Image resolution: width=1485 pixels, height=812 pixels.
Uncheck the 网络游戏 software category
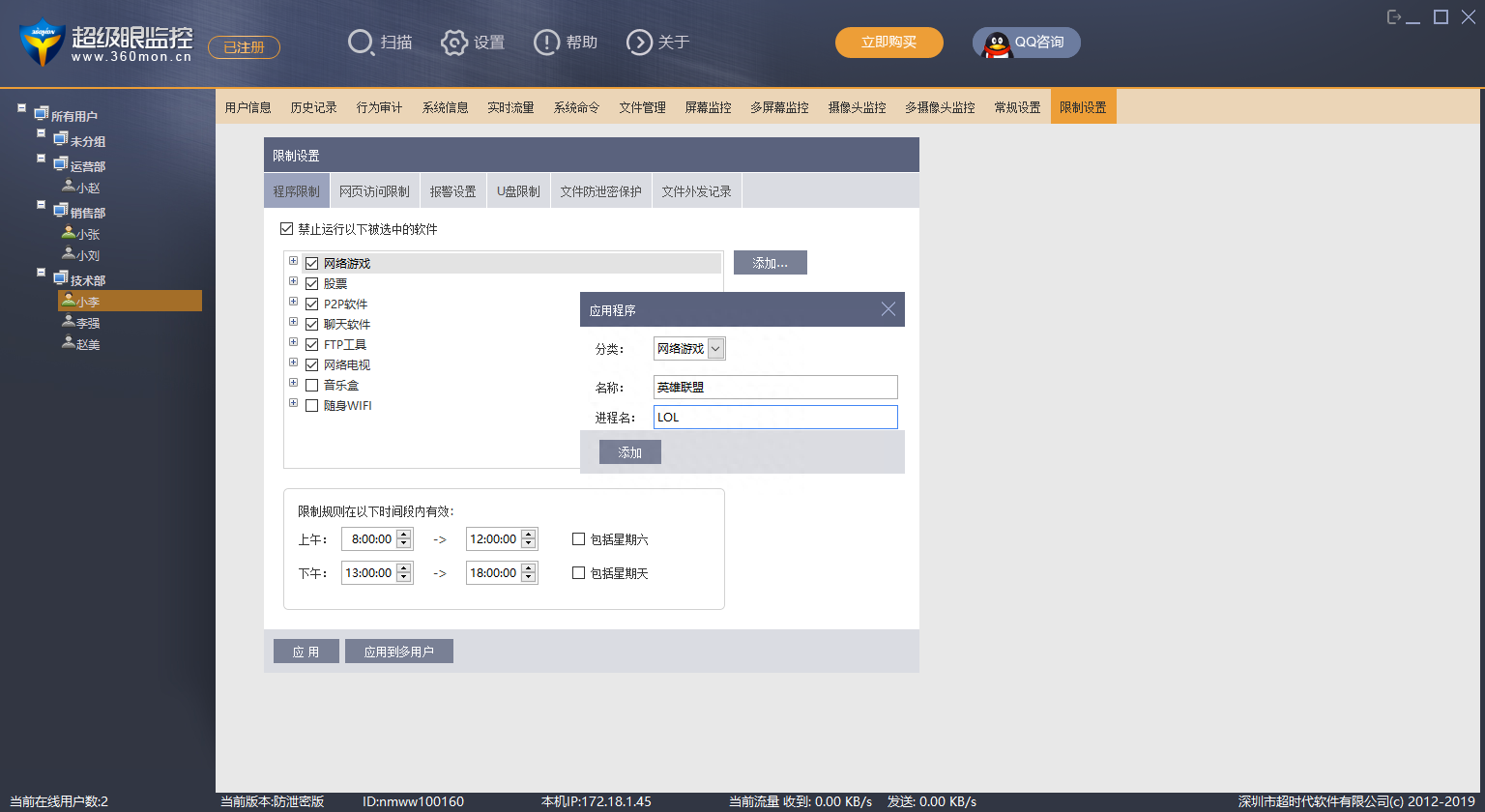[x=311, y=262]
